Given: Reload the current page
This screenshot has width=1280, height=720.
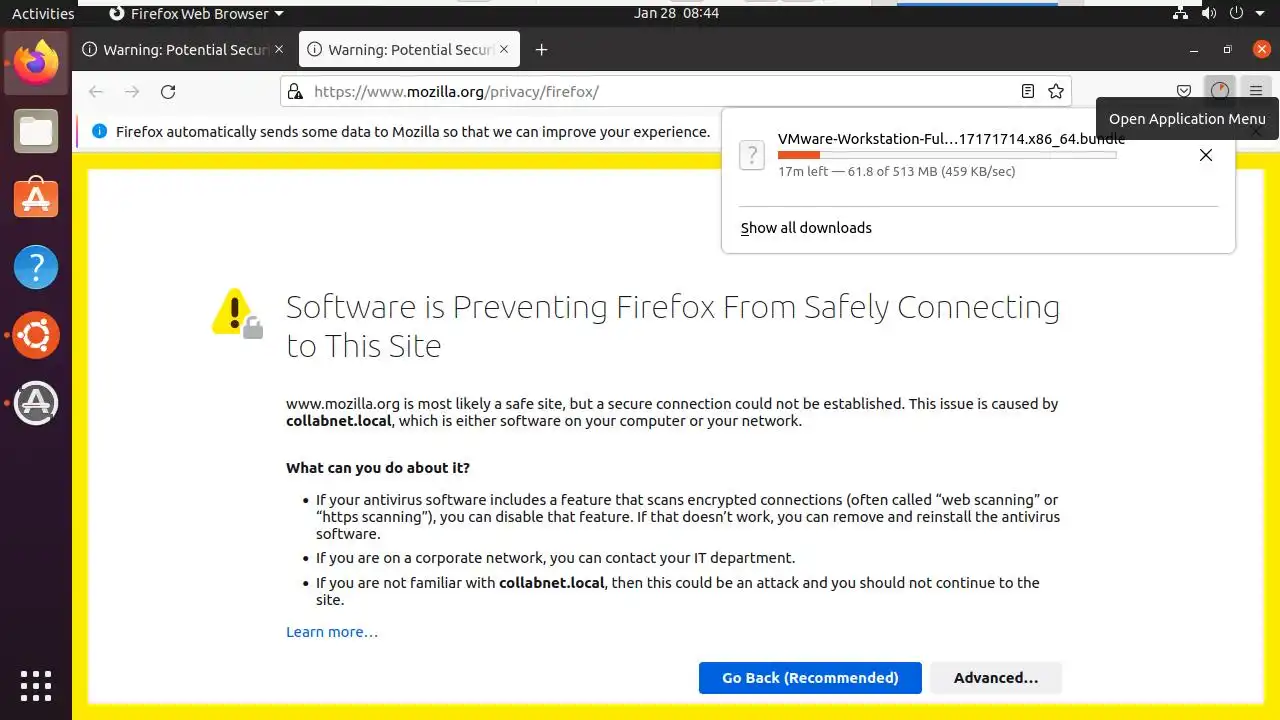Looking at the screenshot, I should click(x=168, y=92).
